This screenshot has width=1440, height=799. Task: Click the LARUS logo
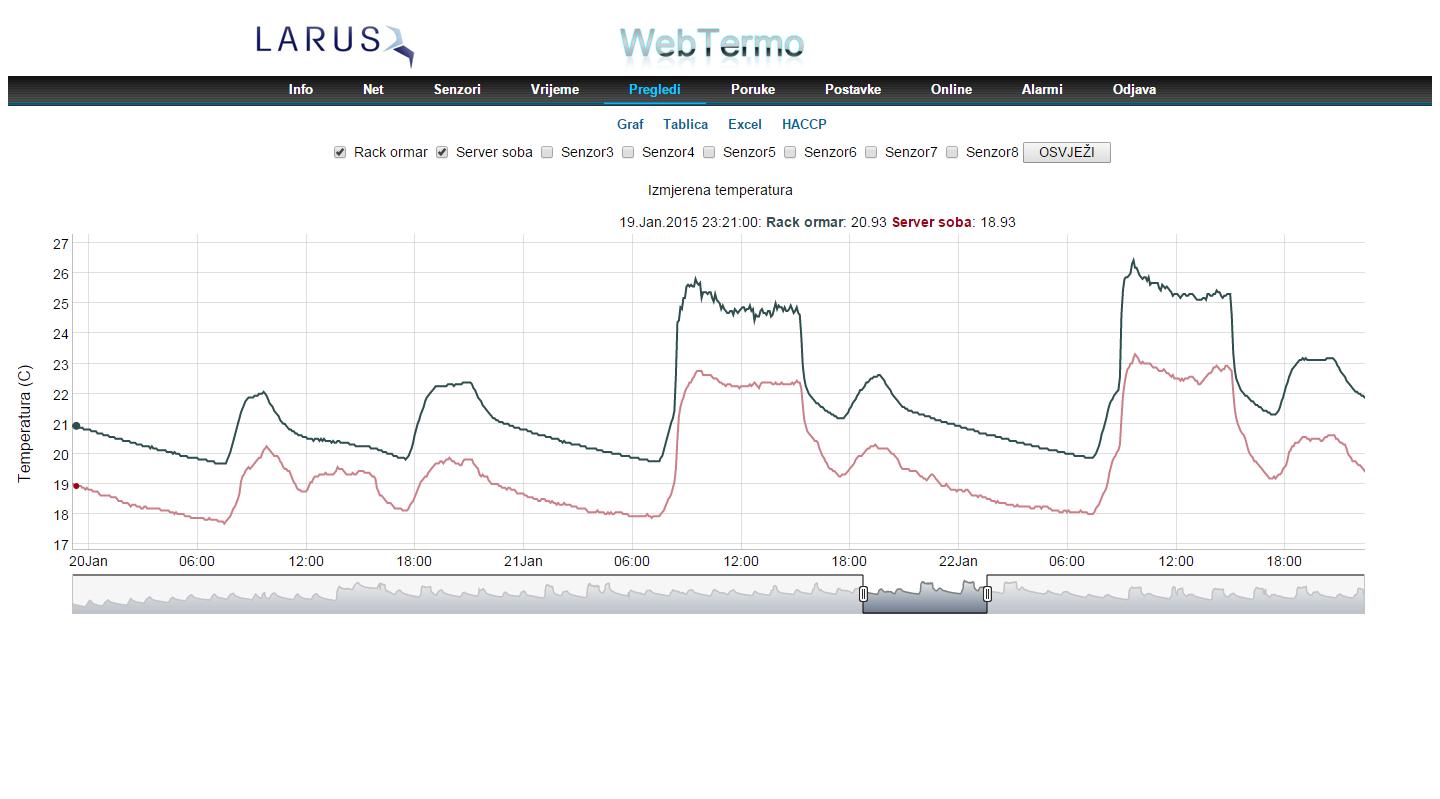coord(334,44)
